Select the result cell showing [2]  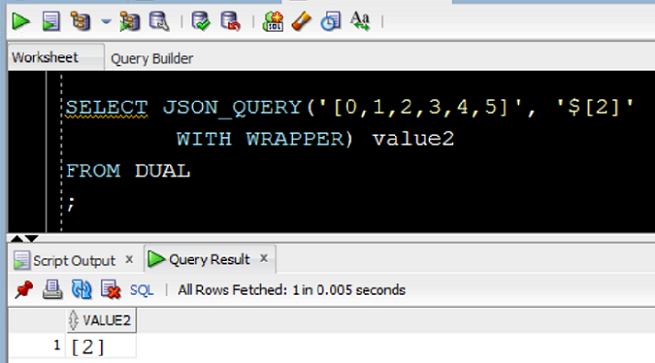point(101,347)
